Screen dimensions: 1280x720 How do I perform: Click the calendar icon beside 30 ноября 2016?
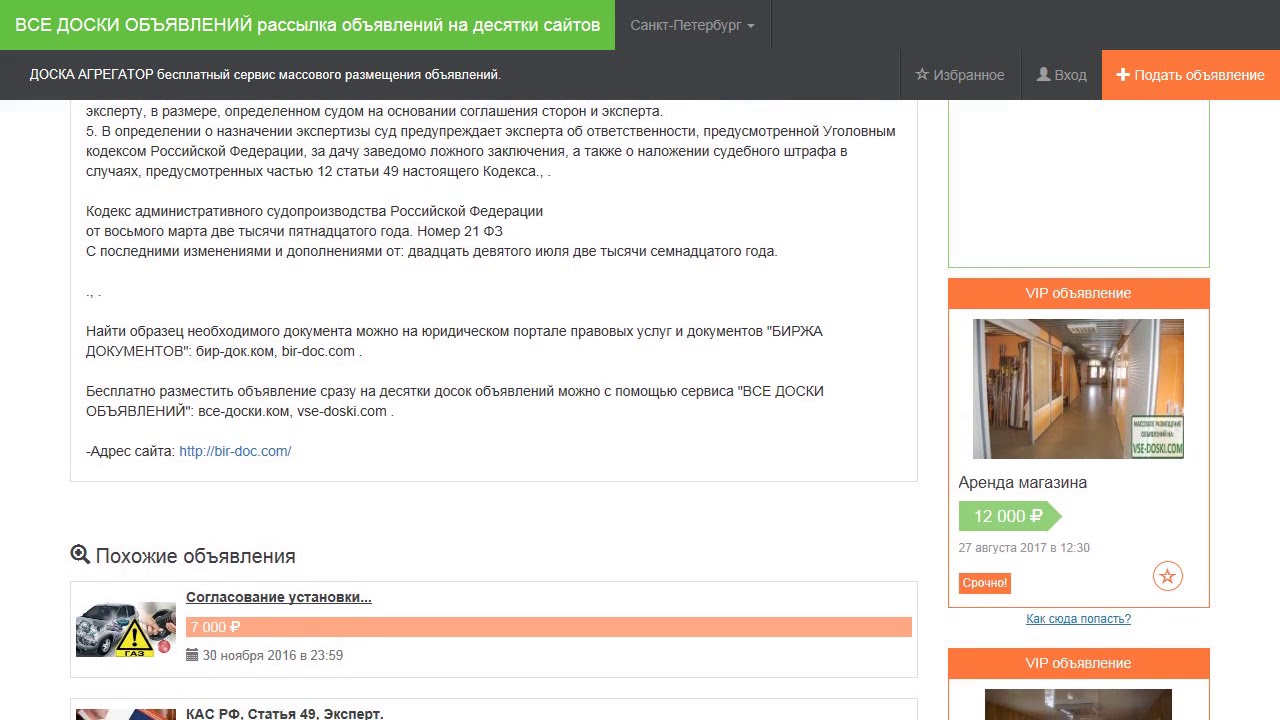point(192,655)
